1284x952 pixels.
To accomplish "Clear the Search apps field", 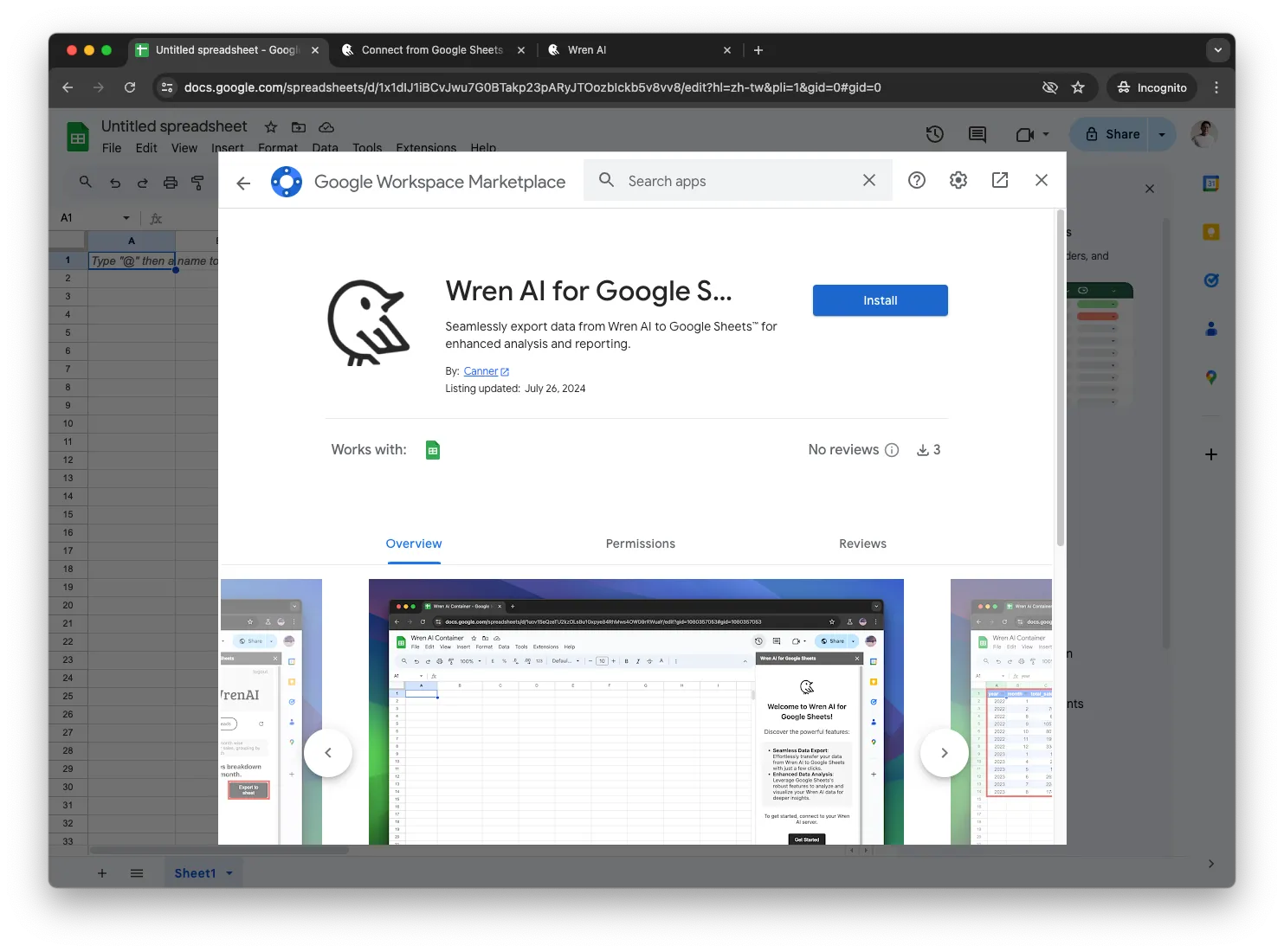I will [x=869, y=180].
